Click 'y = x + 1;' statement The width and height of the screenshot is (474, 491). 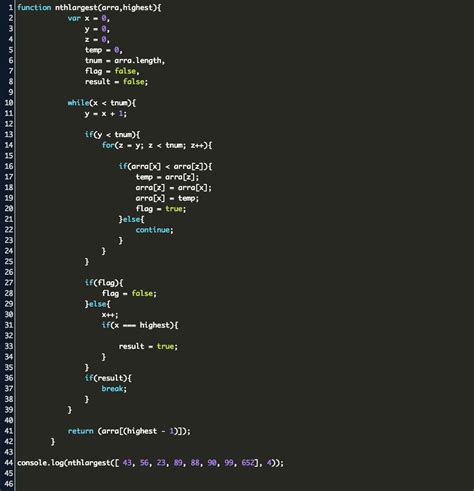[106, 114]
